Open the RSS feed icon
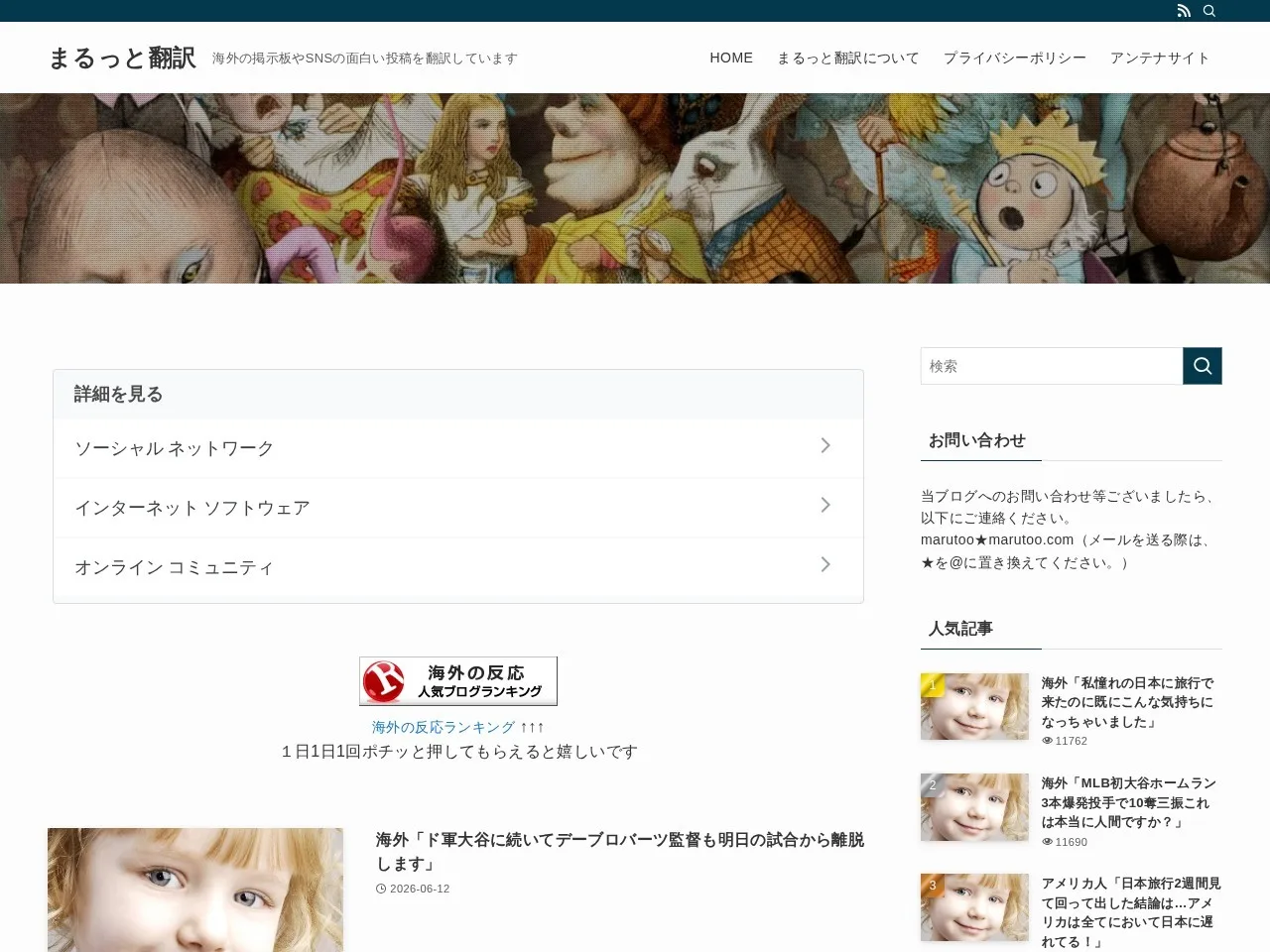This screenshot has height=952, width=1270. [x=1184, y=11]
